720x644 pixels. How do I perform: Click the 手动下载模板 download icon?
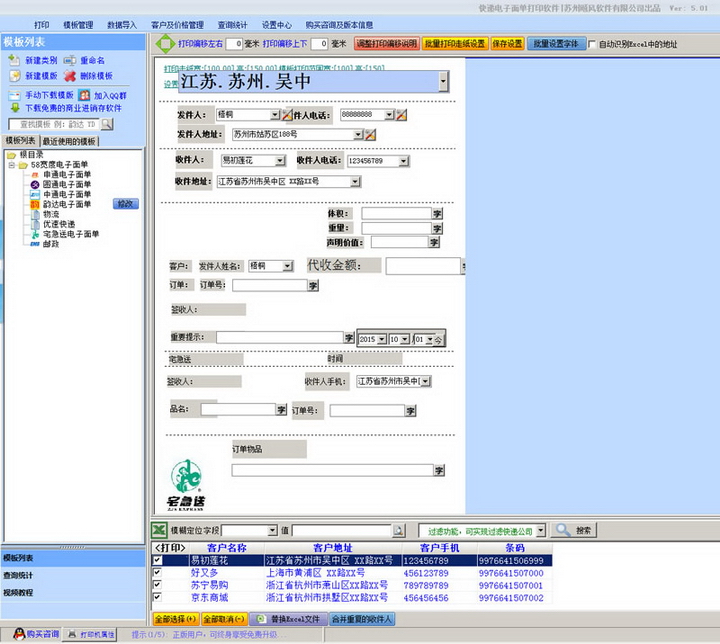click(x=15, y=95)
